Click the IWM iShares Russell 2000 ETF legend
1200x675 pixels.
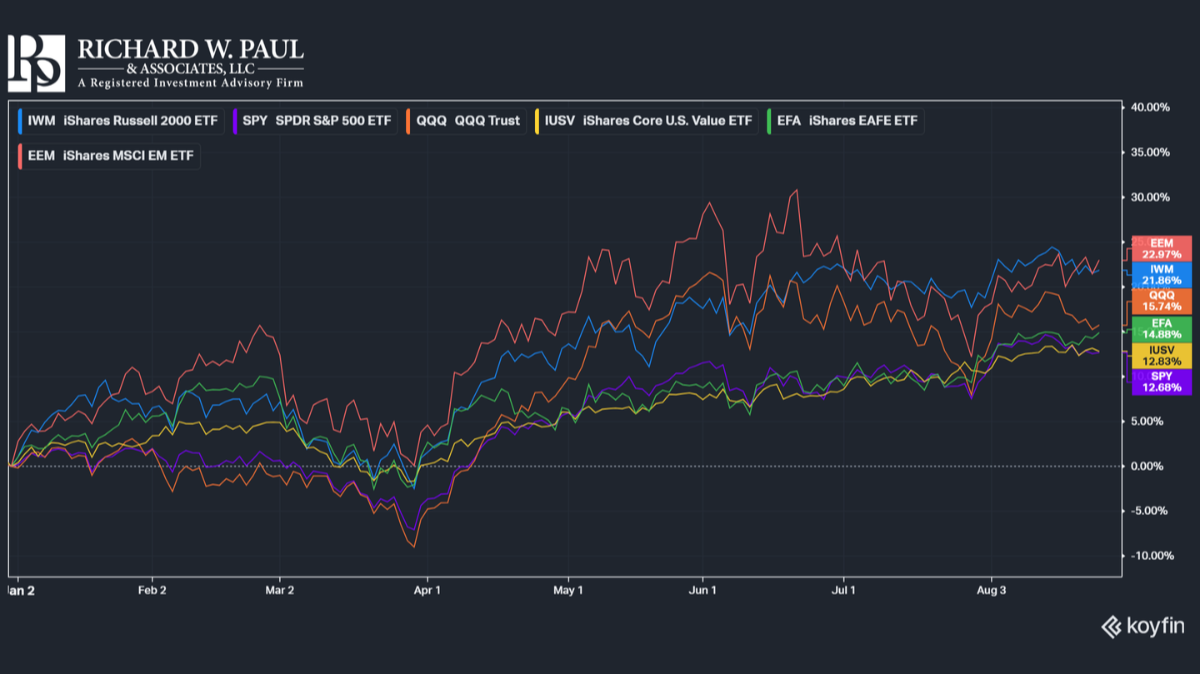pyautogui.click(x=119, y=121)
